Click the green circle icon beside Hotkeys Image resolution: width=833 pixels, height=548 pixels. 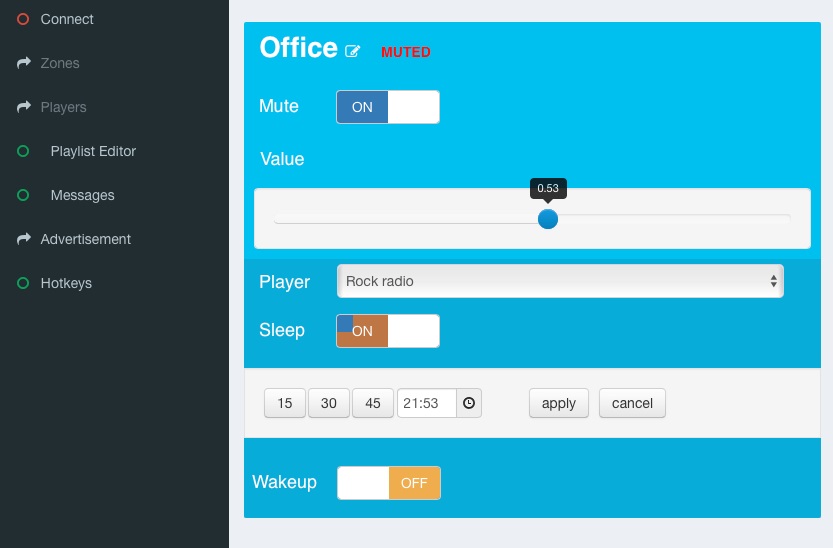point(24,283)
